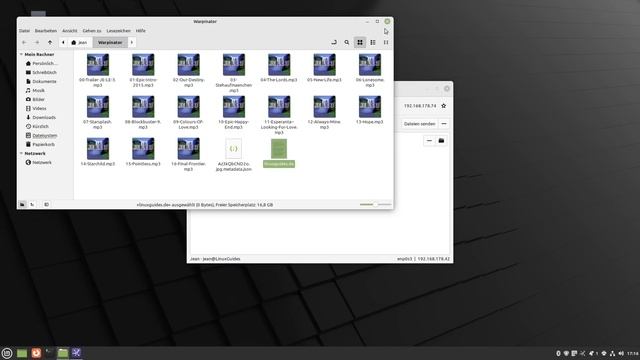Open Schreibtisch in the sidebar

[41, 73]
